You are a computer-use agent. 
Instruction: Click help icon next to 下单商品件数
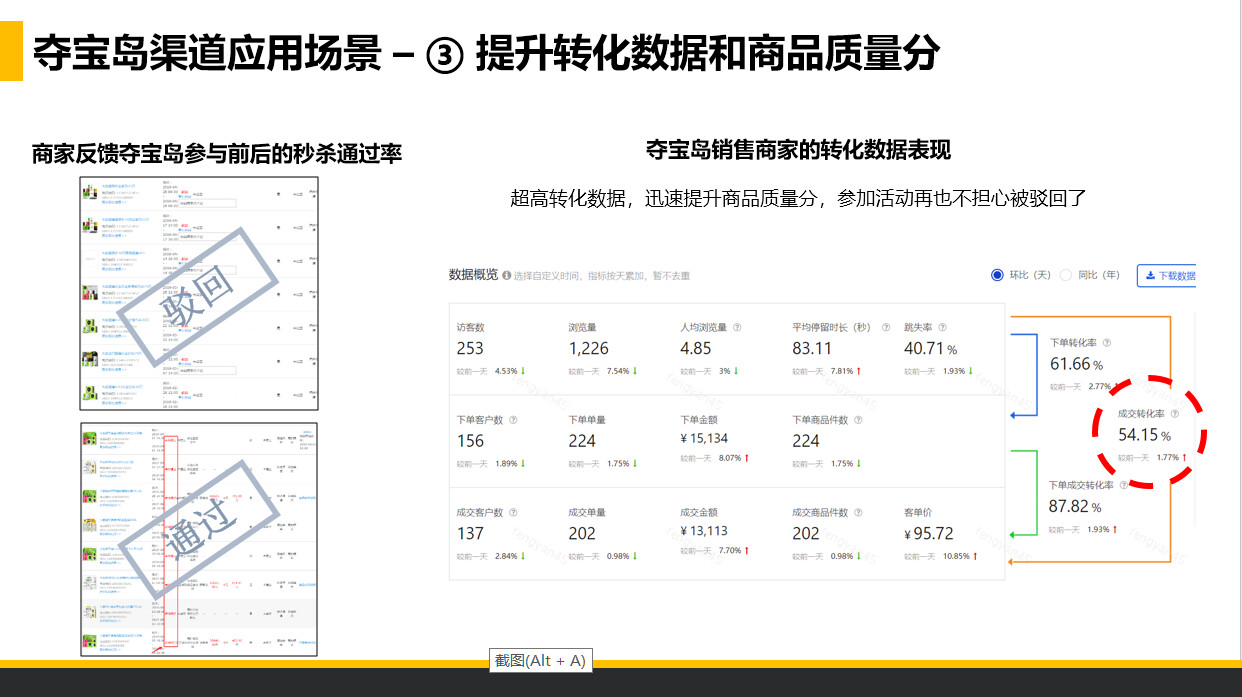click(x=857, y=420)
